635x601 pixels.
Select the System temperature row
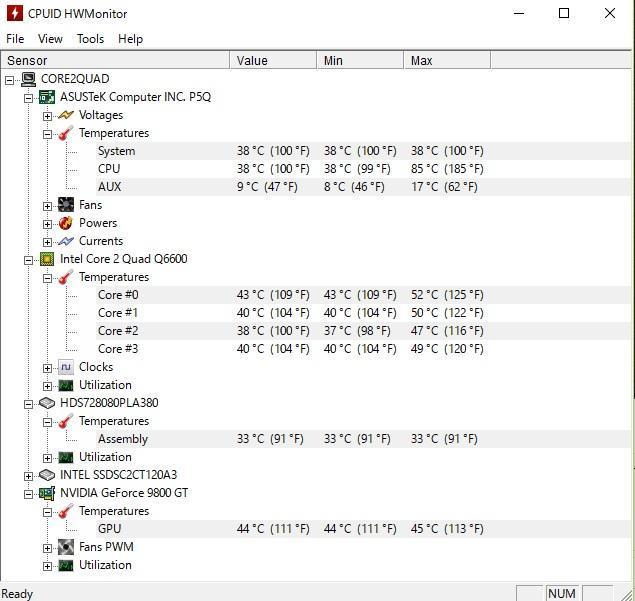tap(364, 151)
